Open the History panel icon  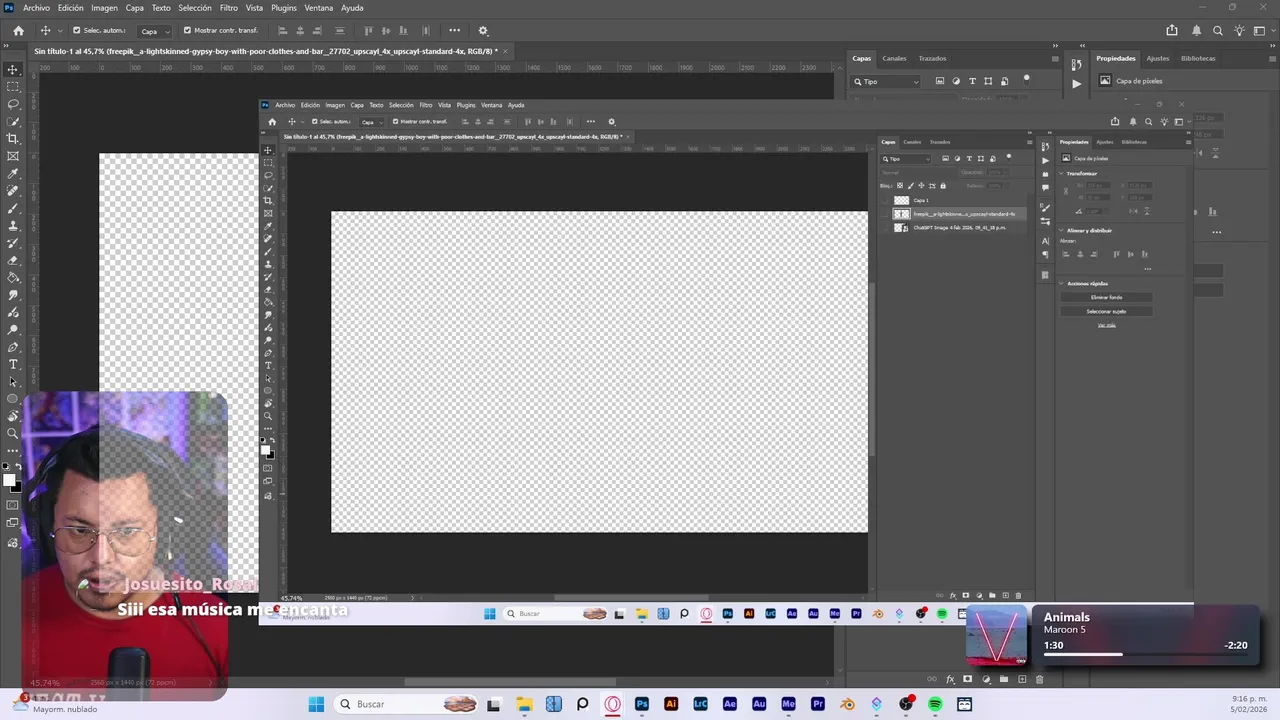tap(1076, 66)
